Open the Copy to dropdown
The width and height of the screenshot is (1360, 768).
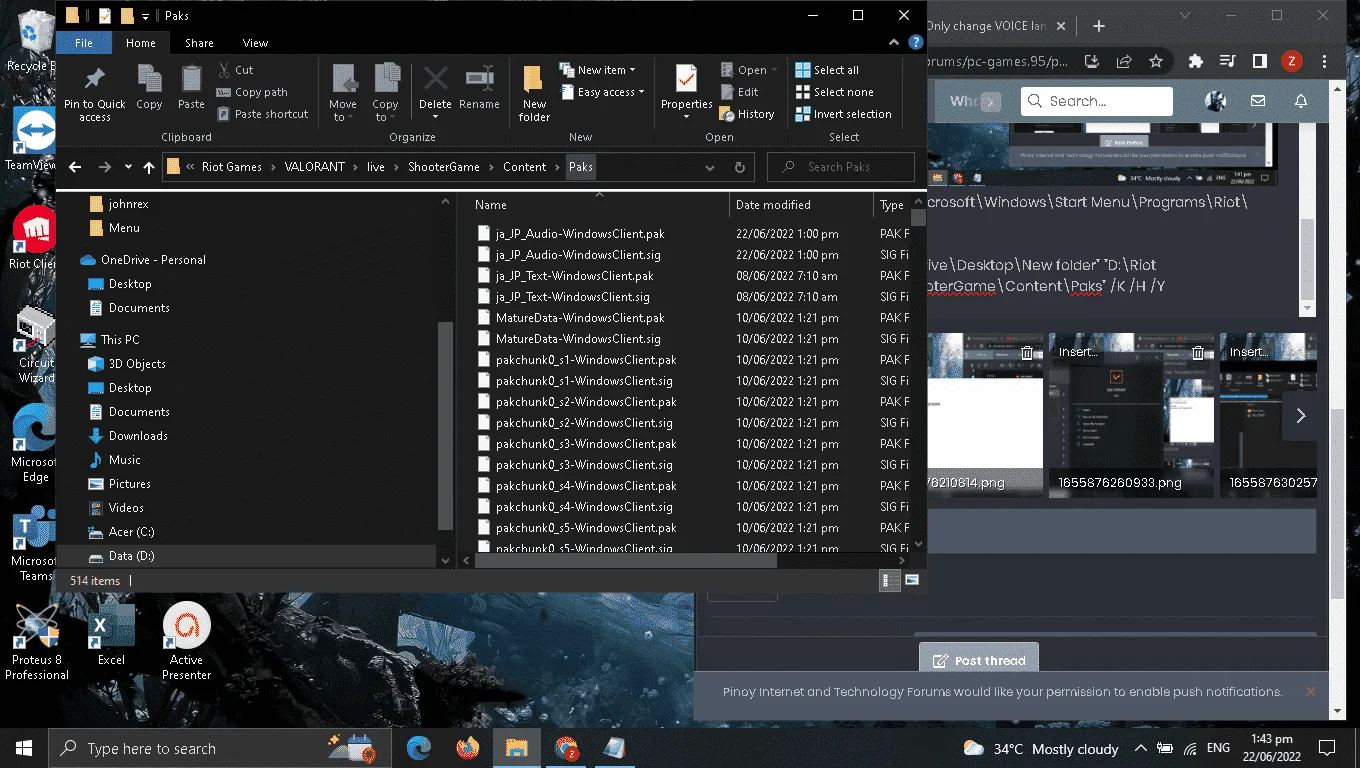385,110
